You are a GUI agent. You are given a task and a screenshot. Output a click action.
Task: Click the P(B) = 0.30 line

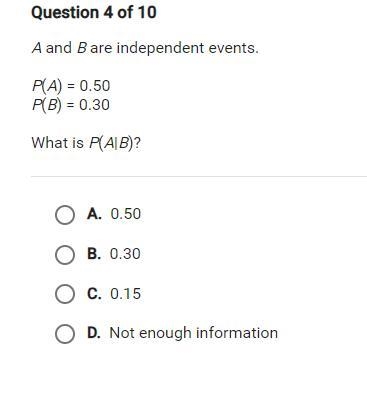(71, 105)
